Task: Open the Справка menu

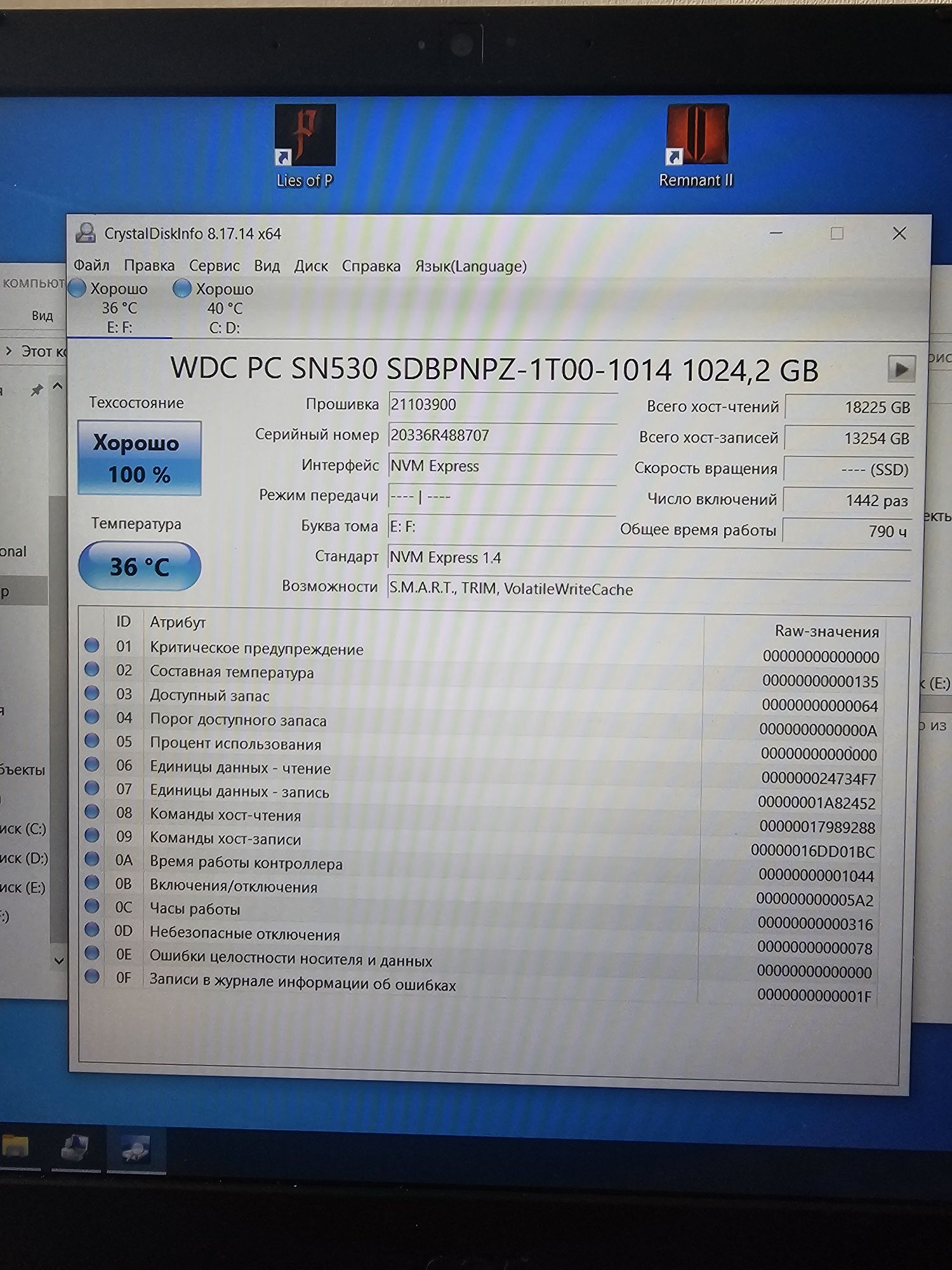Action: pyautogui.click(x=371, y=266)
